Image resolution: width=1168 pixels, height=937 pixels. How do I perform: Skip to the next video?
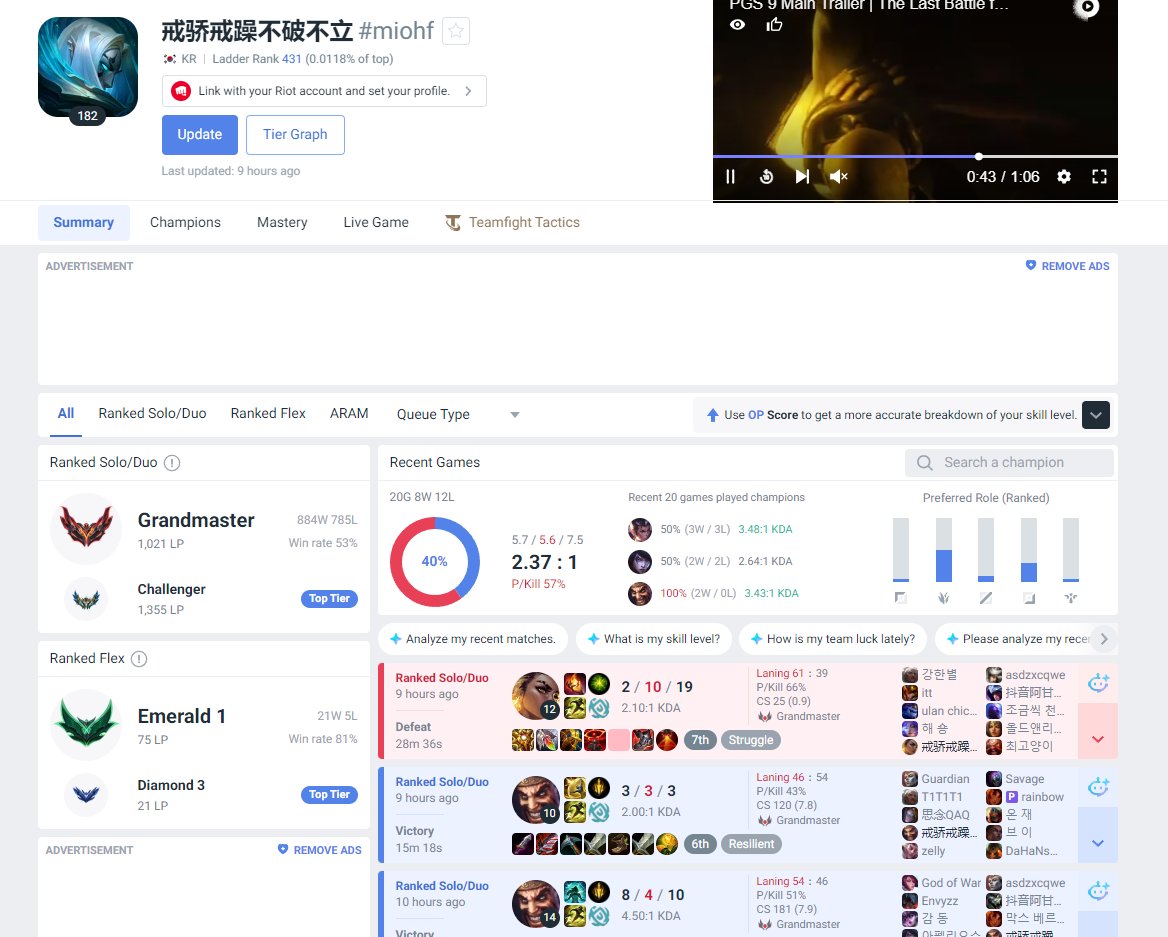coord(802,177)
